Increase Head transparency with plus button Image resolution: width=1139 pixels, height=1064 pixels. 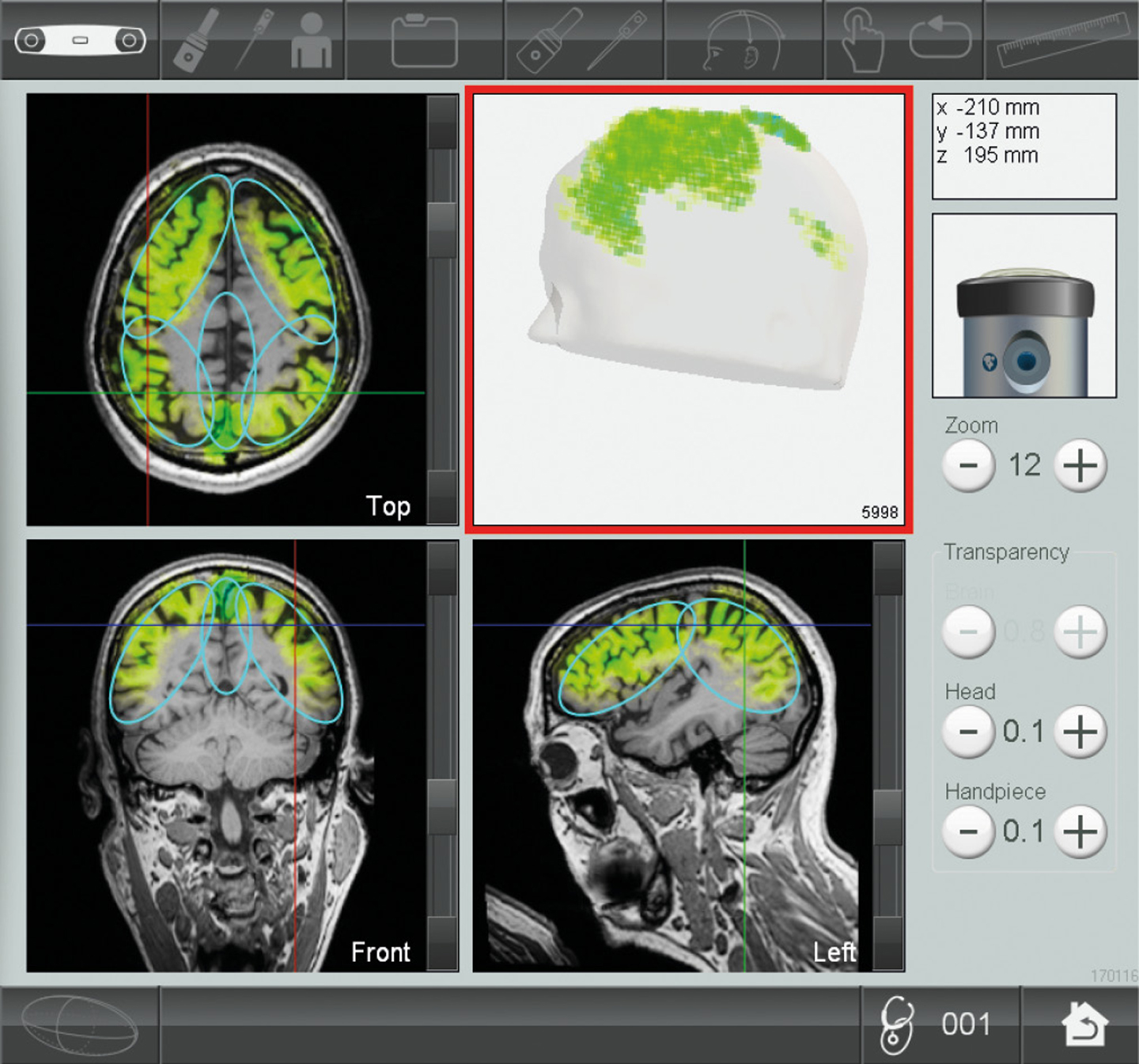[1080, 732]
